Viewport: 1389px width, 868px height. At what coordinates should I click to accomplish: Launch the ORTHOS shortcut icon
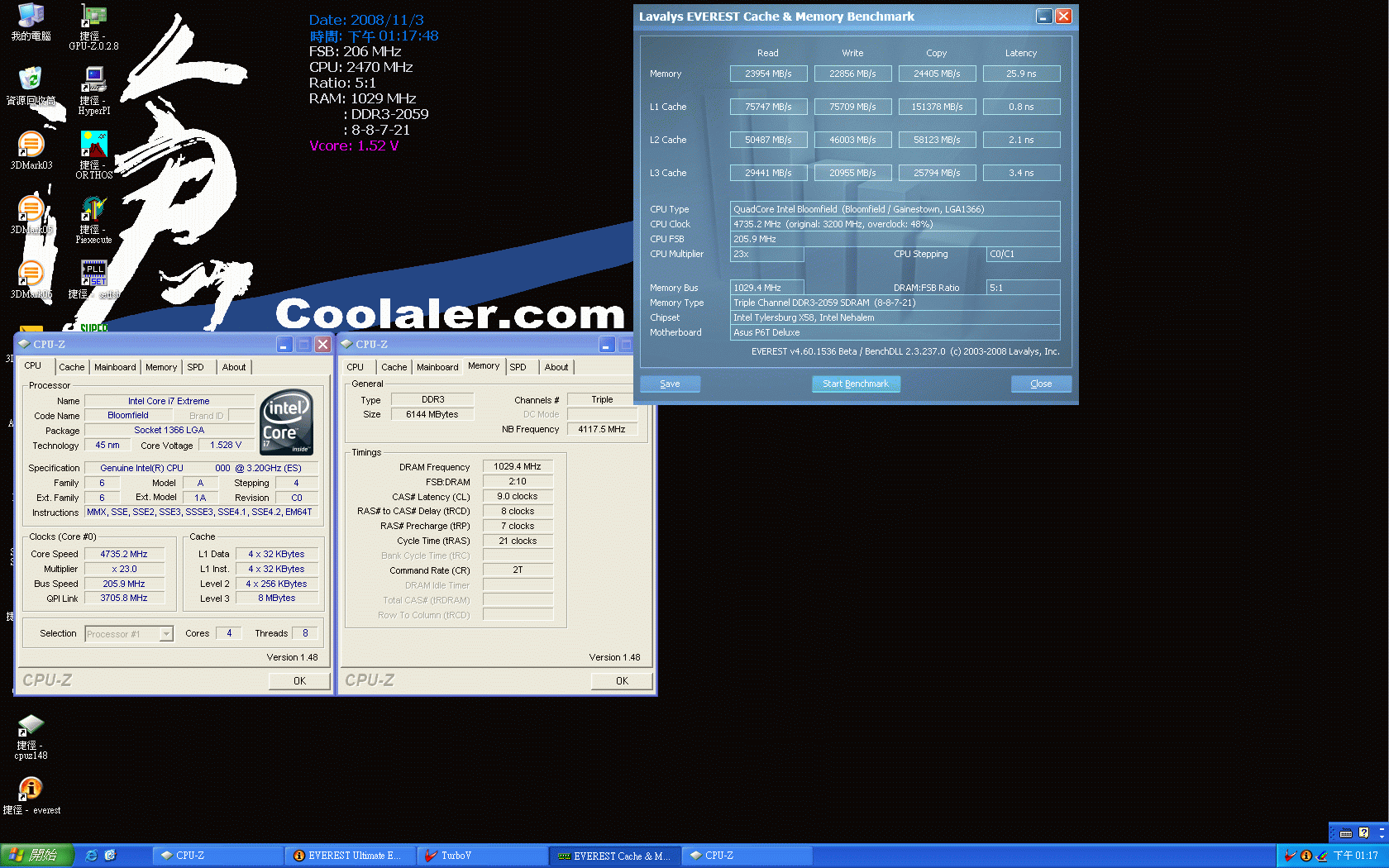93,155
